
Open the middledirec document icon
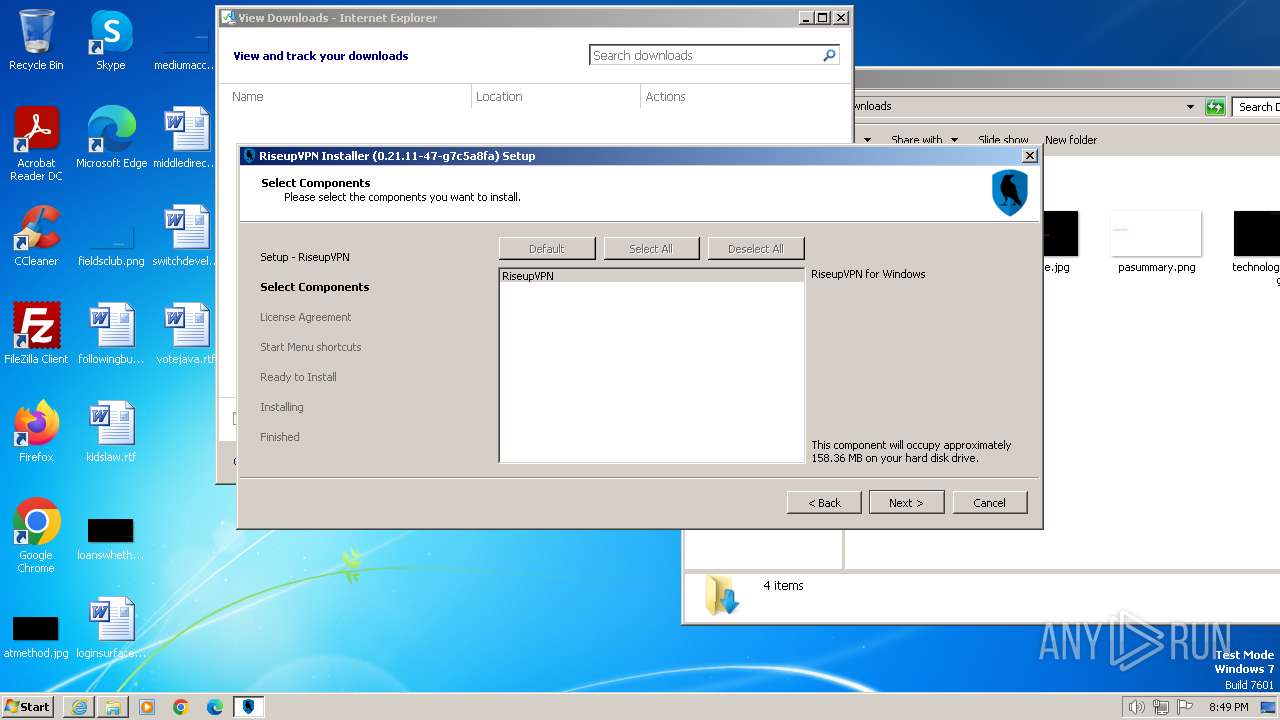[x=185, y=138]
